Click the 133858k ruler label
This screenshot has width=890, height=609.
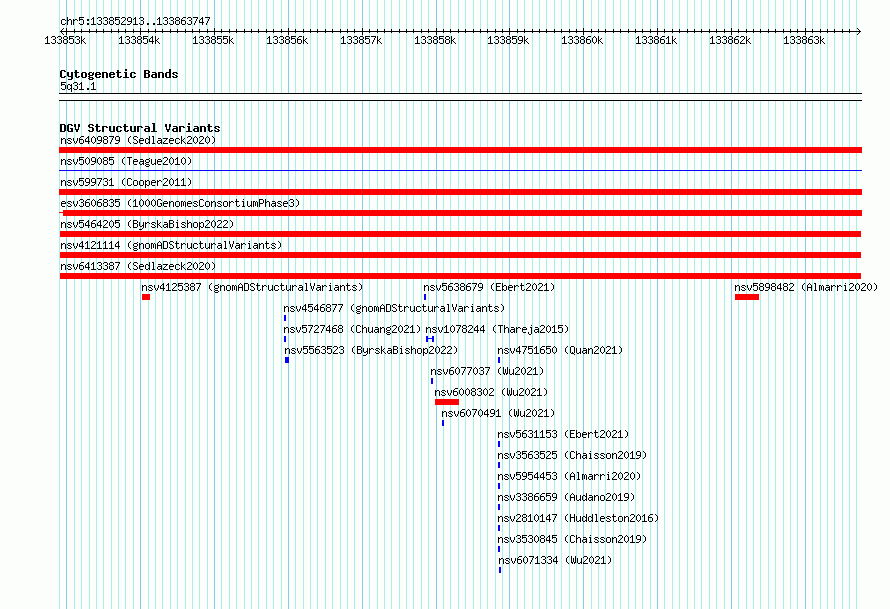pos(435,40)
